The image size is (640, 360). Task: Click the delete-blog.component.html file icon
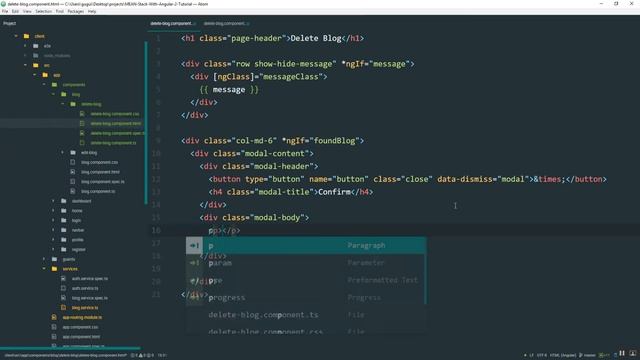click(82, 124)
